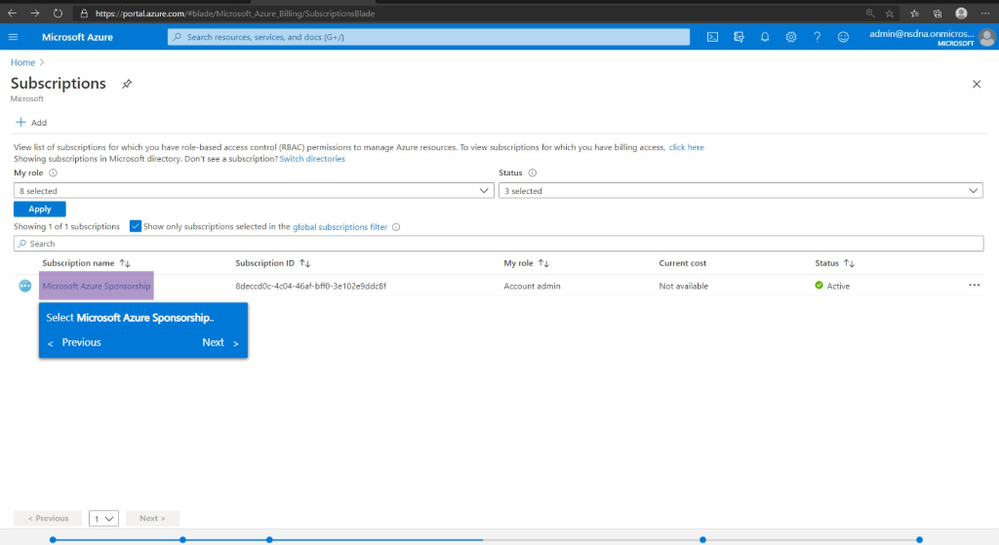Sort by Subscription ID arrows
The height and width of the screenshot is (545, 999).
[x=305, y=263]
